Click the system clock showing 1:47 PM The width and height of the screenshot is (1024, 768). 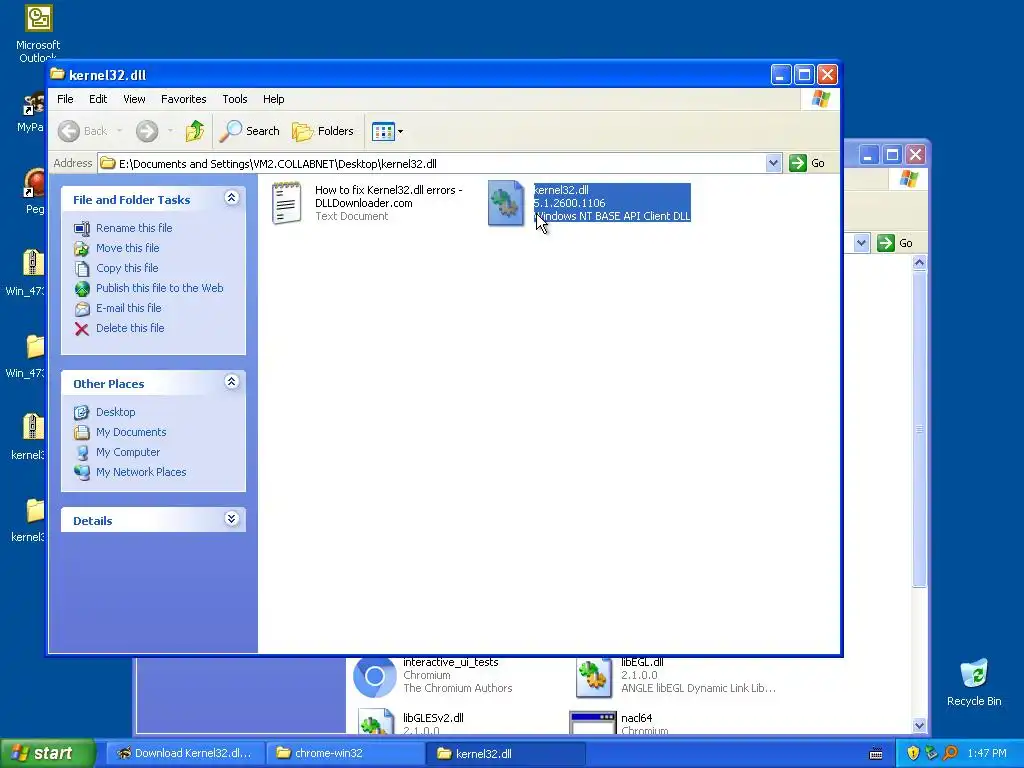pos(987,754)
